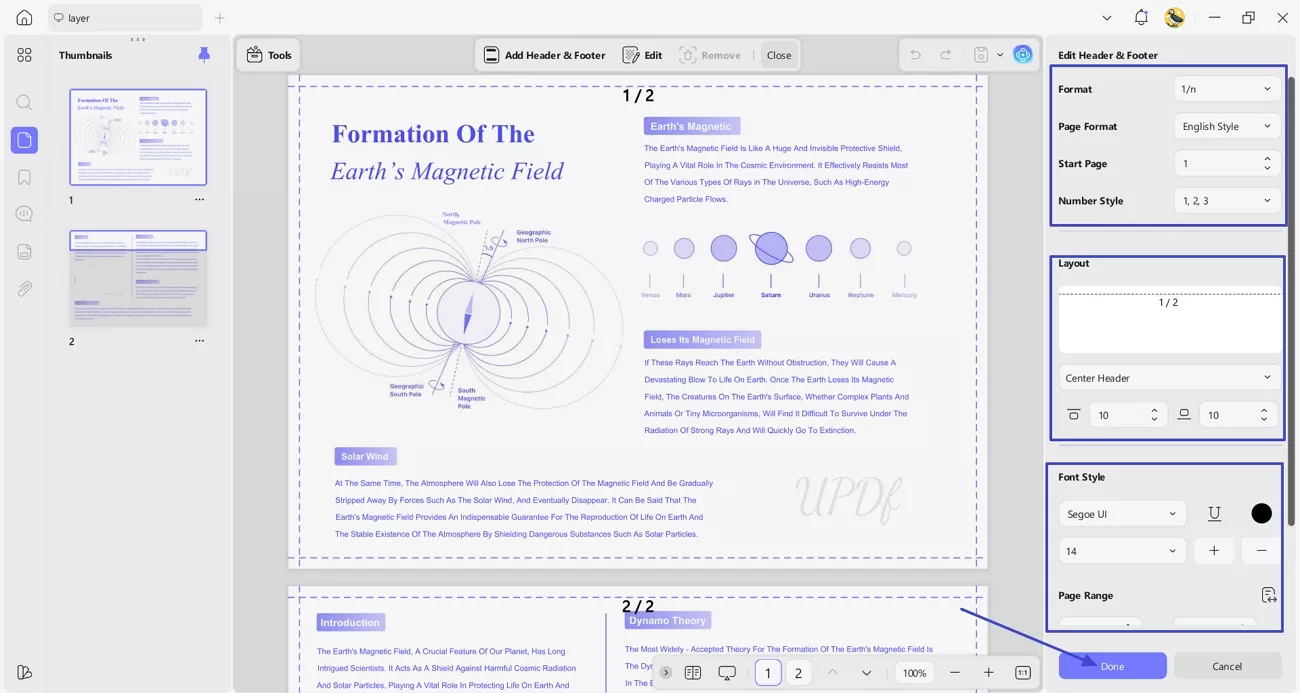This screenshot has height=693, width=1300.
Task: Open the search panel in left sidebar
Action: 24,102
